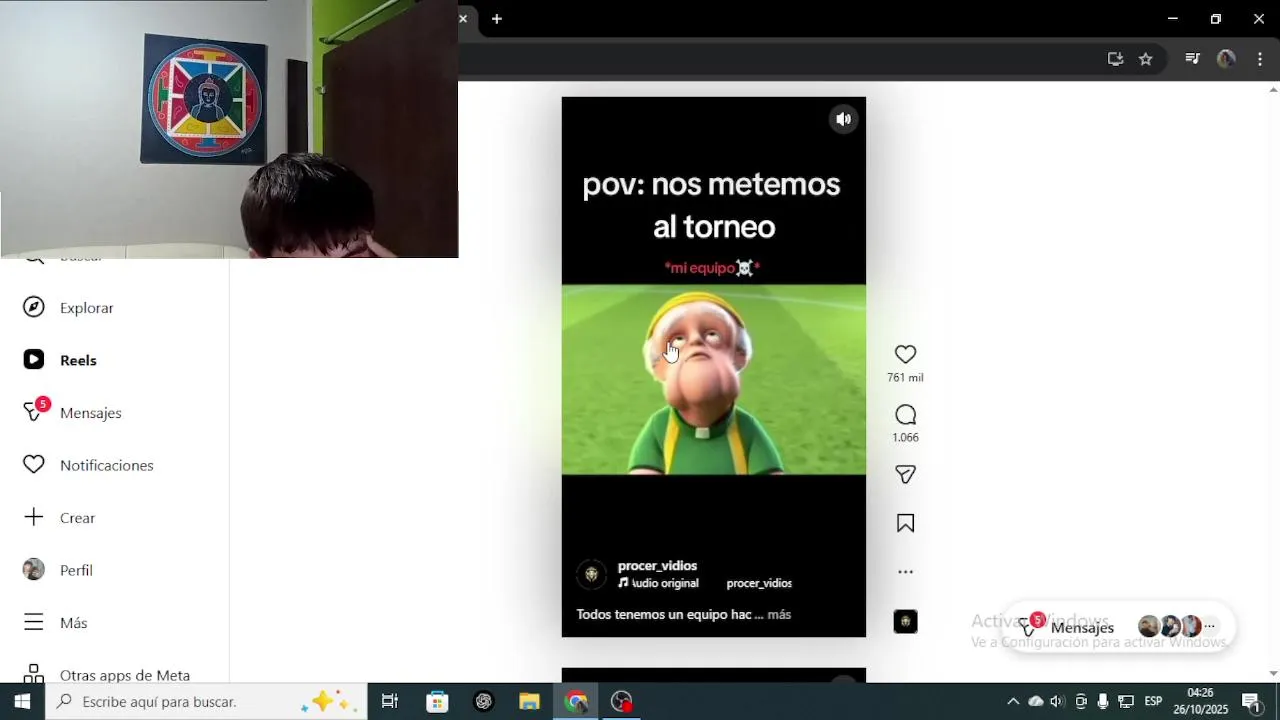
Task: Open clock and date flyout
Action: click(x=1200, y=702)
